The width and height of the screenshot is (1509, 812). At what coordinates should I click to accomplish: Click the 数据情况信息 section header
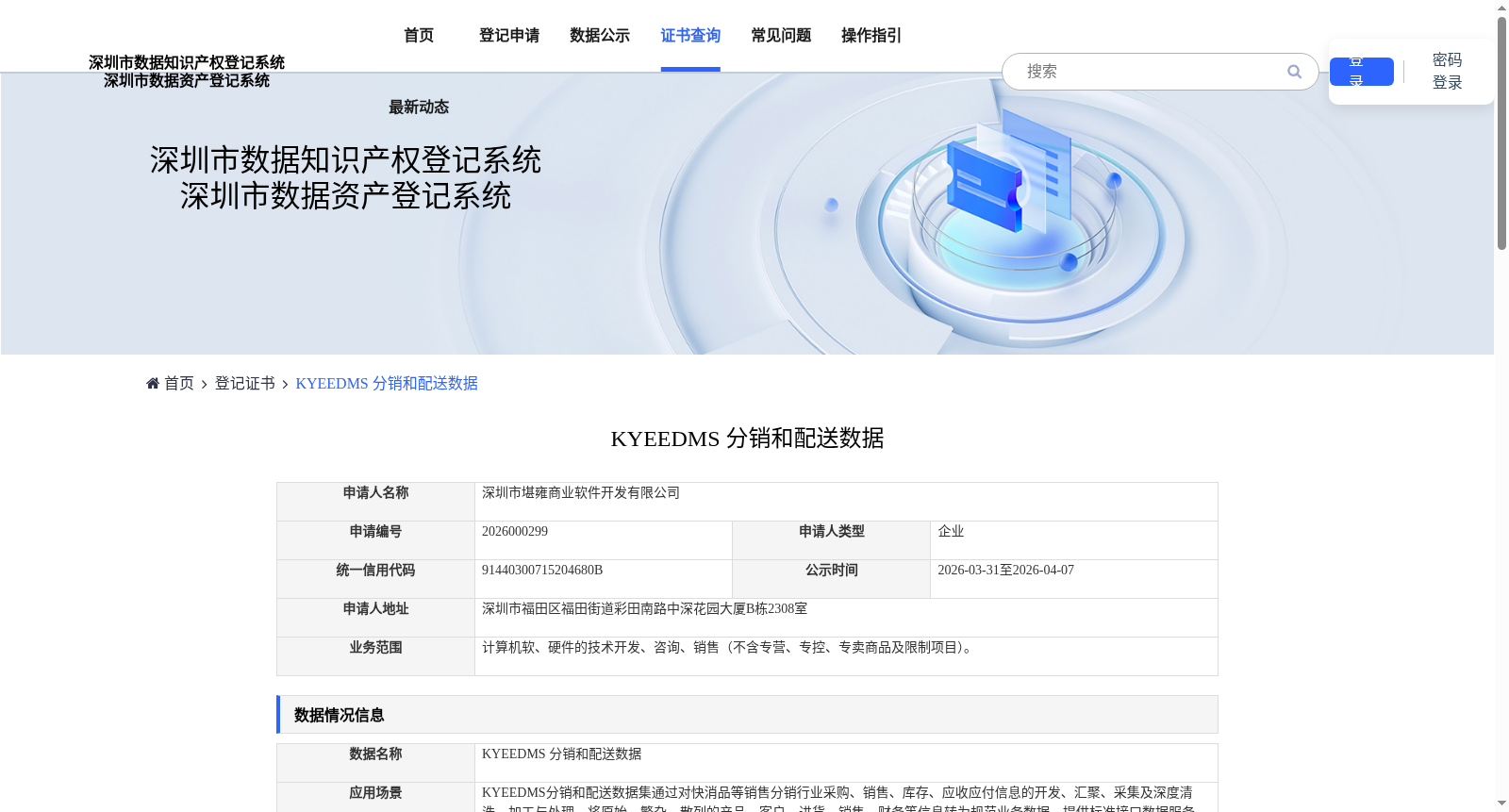747,714
